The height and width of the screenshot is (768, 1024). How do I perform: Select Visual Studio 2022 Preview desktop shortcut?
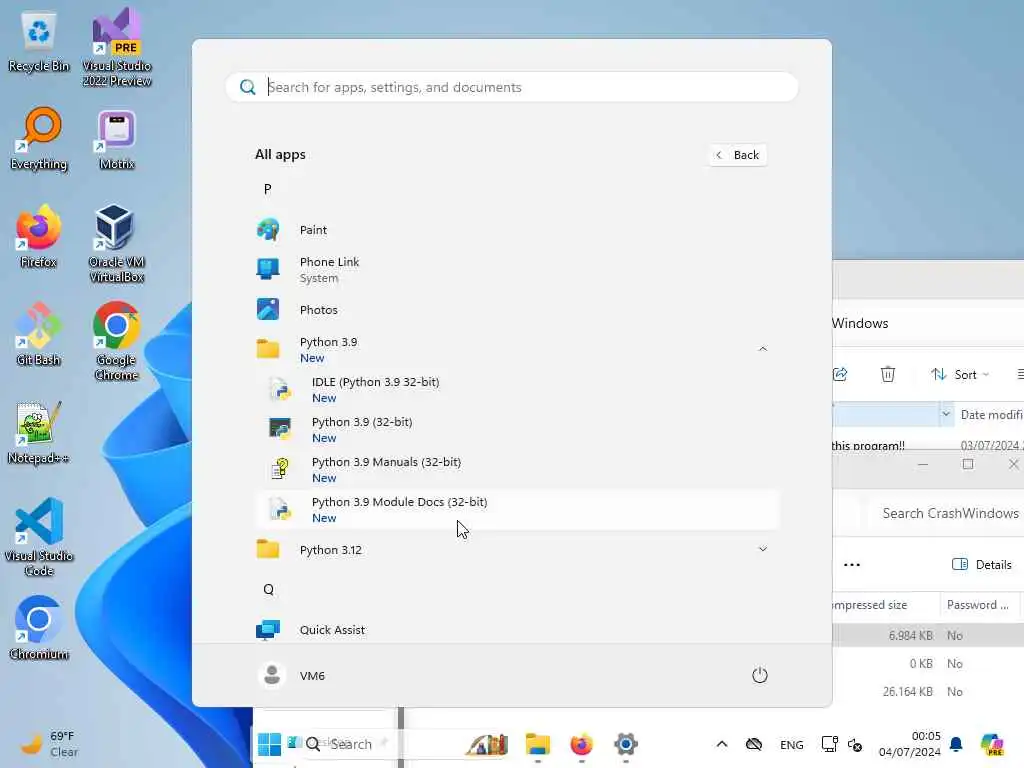pos(117,47)
